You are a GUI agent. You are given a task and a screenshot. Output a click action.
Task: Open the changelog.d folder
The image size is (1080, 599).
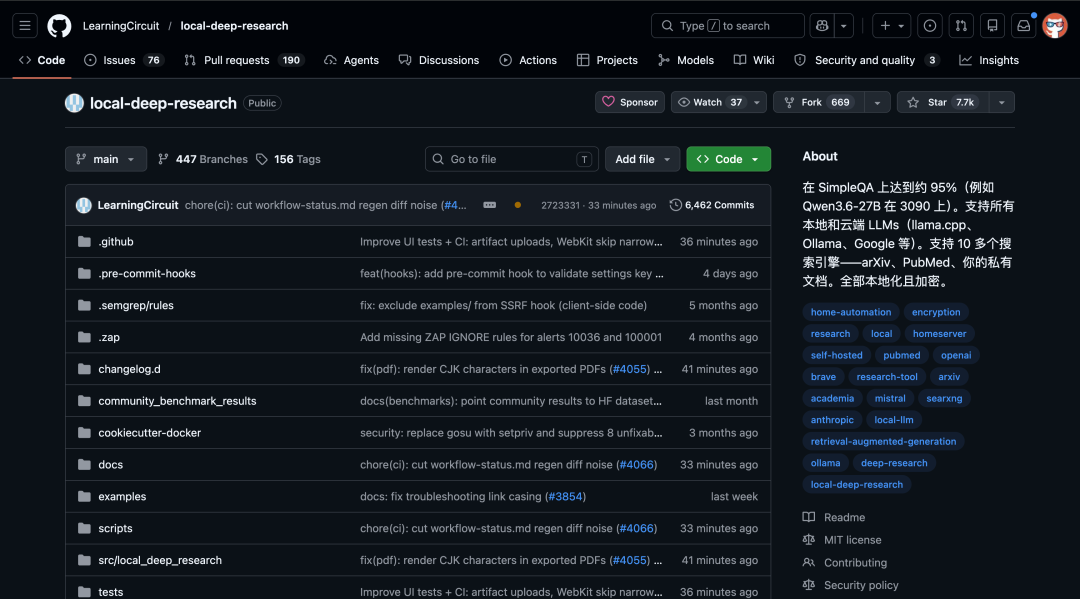(x=129, y=369)
